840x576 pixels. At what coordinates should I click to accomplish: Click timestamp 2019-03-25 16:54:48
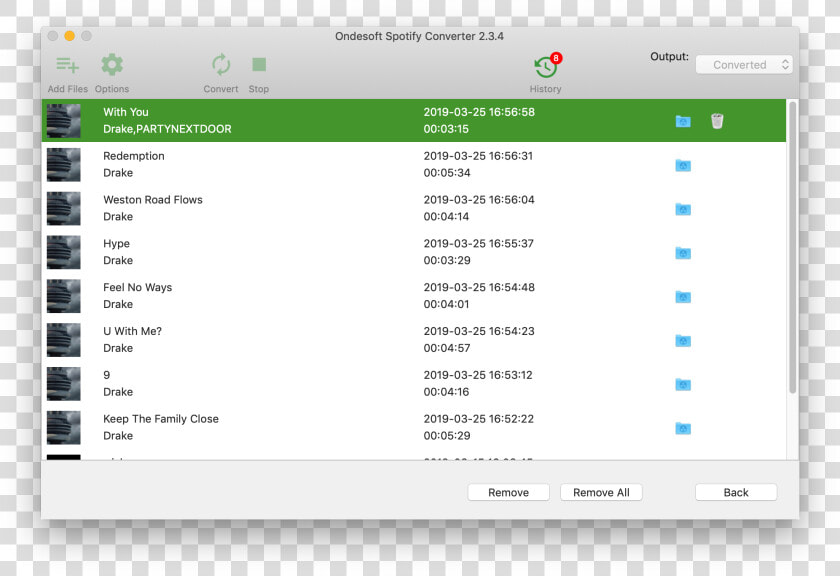coord(479,288)
